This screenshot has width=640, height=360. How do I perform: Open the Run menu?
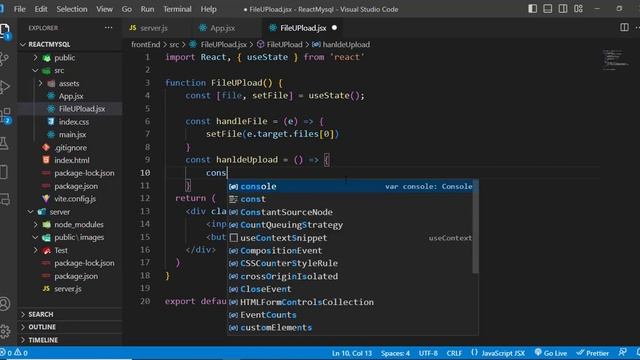[147, 9]
